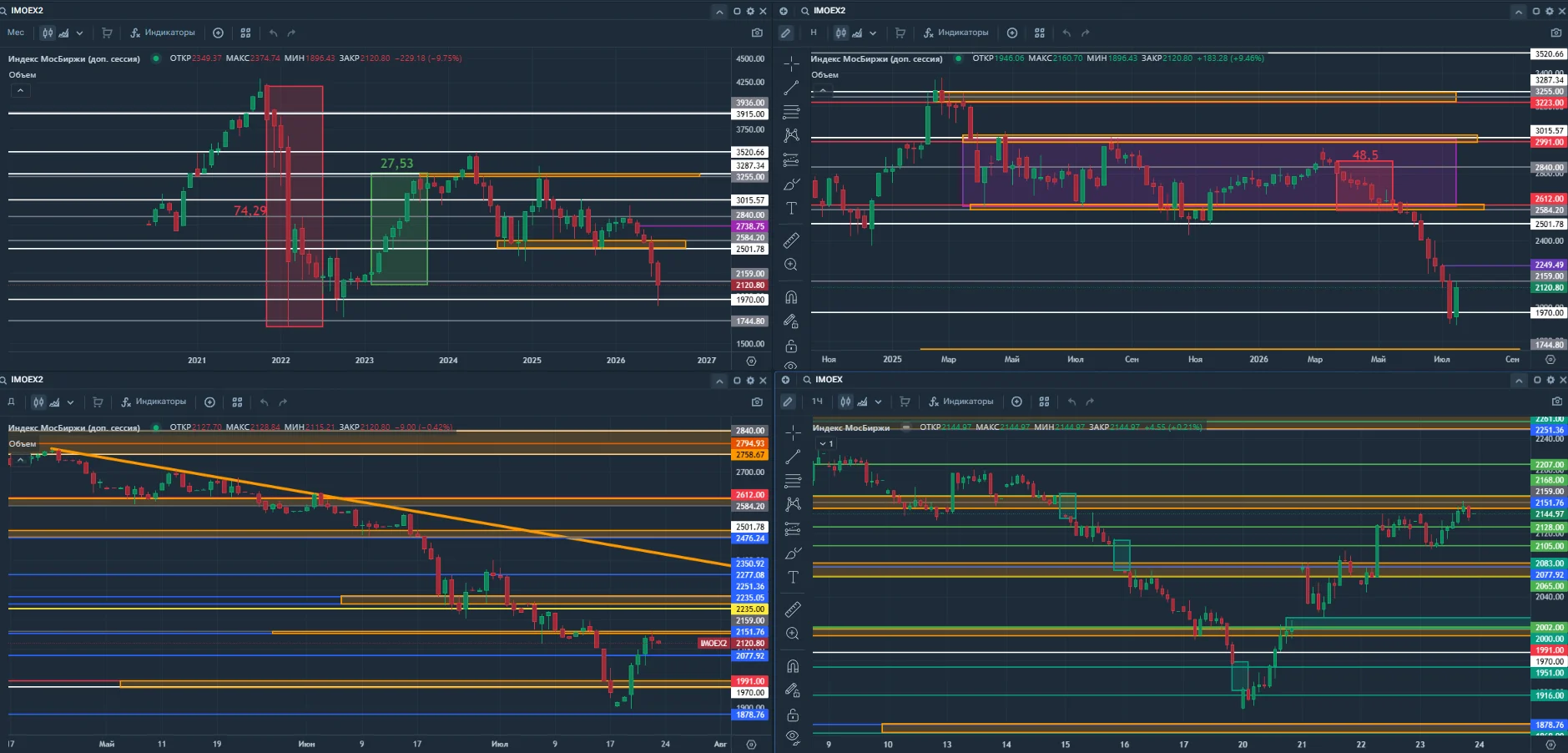
Task: Open the layout grid icon in bottom-left toolbar
Action: 237,402
